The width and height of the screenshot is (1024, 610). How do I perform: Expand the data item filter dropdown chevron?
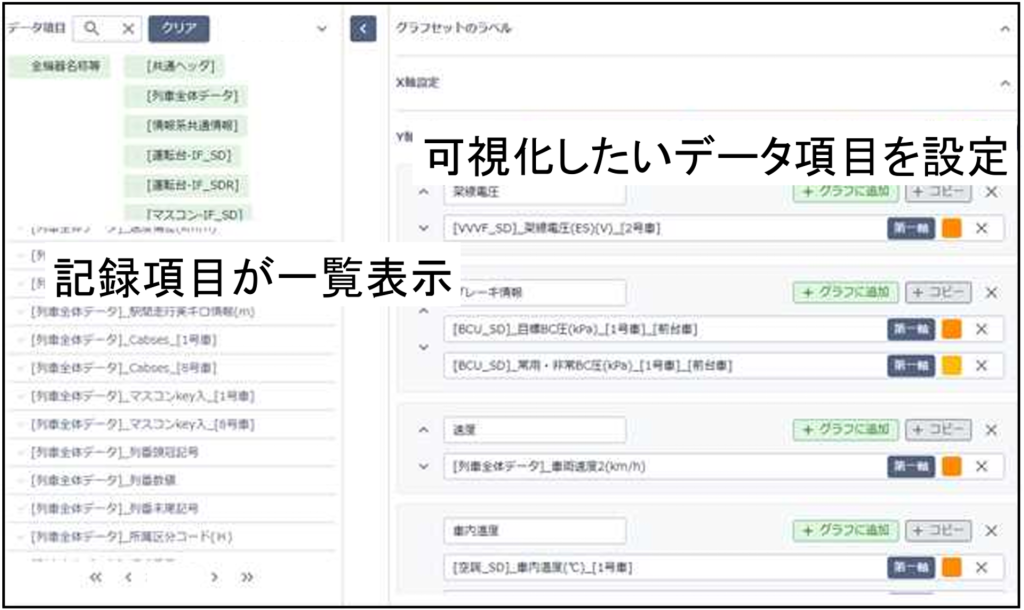[322, 29]
